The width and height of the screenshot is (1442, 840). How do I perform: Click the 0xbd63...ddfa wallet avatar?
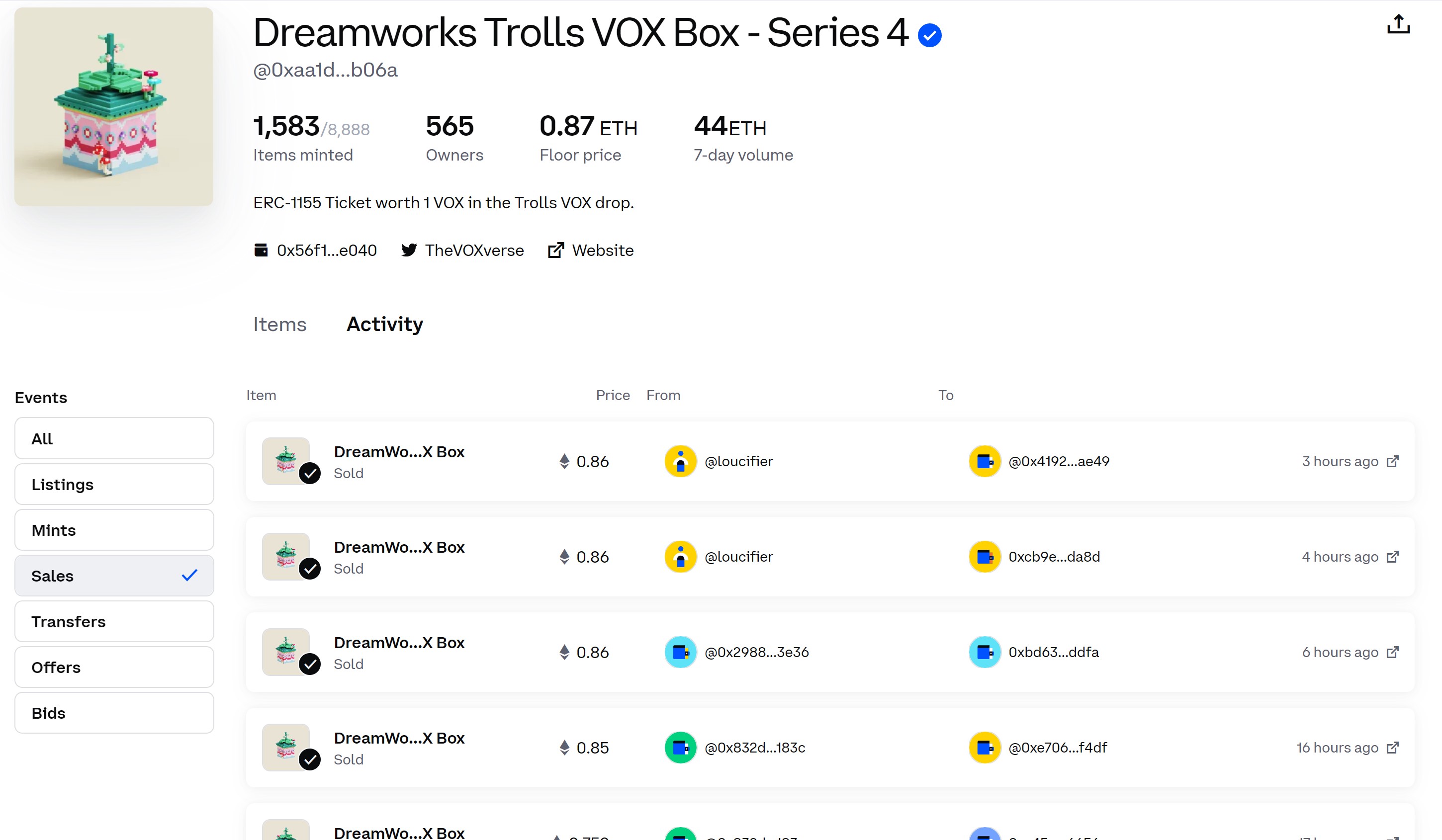pyautogui.click(x=984, y=652)
